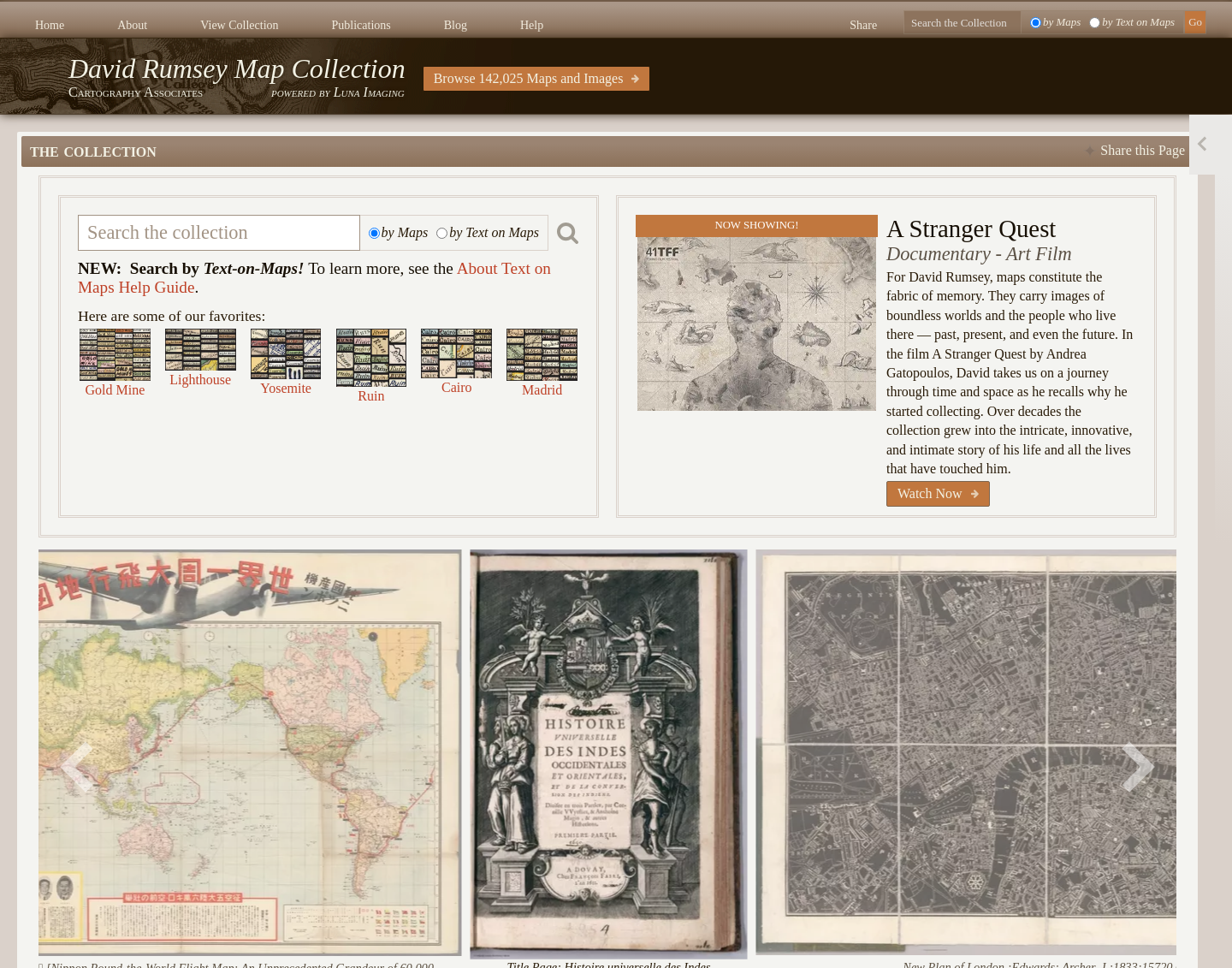Click Browse 142,025 Maps and Images
The height and width of the screenshot is (968, 1232).
pos(536,79)
